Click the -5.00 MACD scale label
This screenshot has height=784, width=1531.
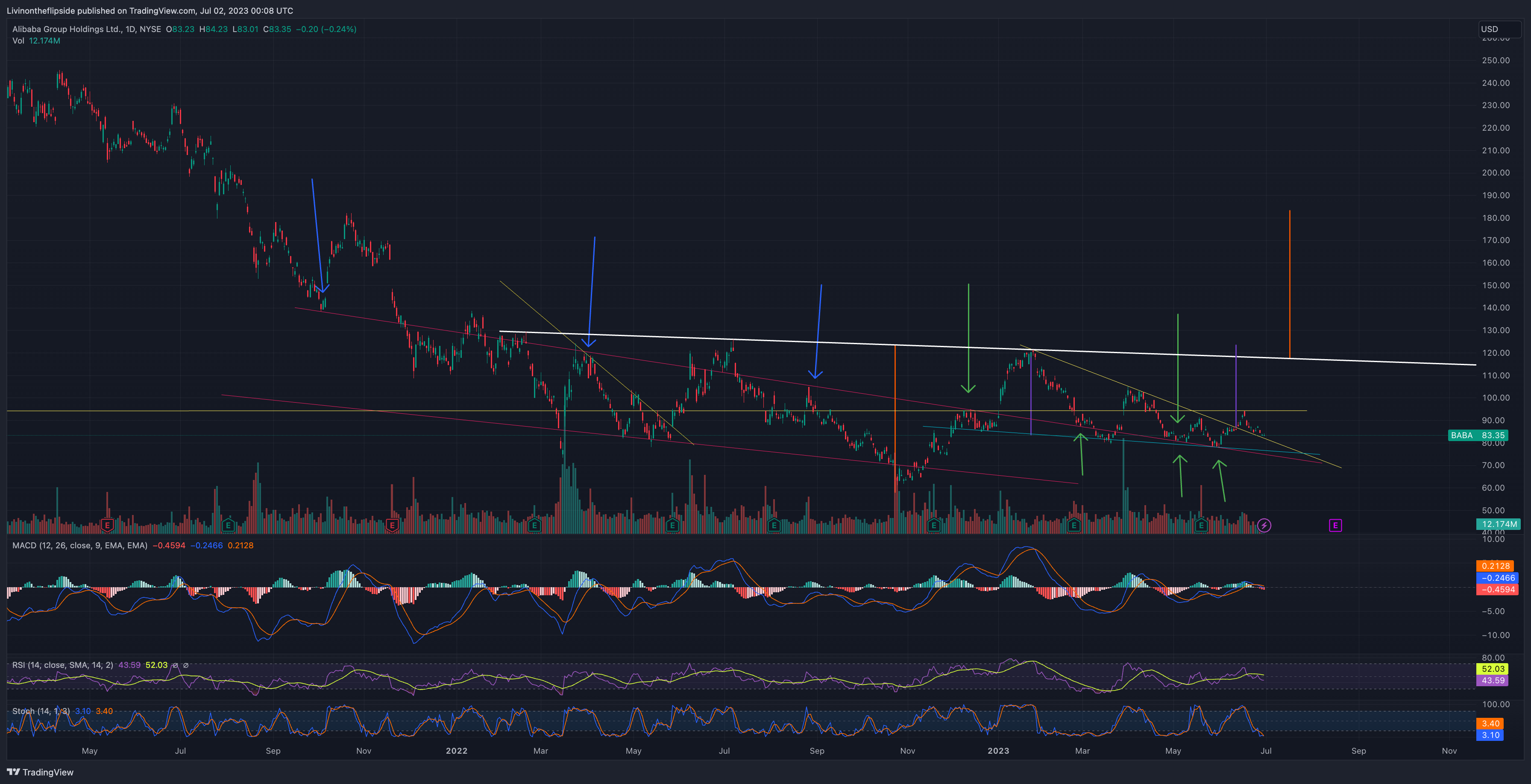click(1494, 611)
